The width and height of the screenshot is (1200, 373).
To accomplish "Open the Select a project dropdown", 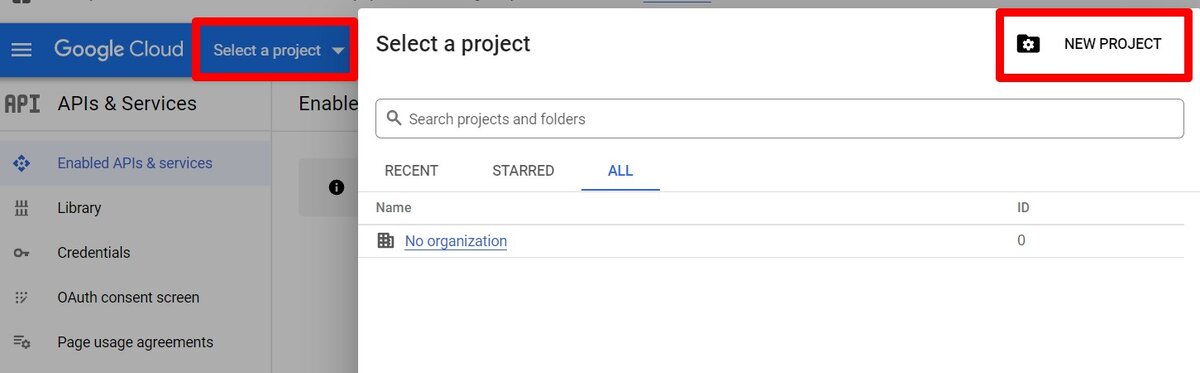I will pos(277,50).
